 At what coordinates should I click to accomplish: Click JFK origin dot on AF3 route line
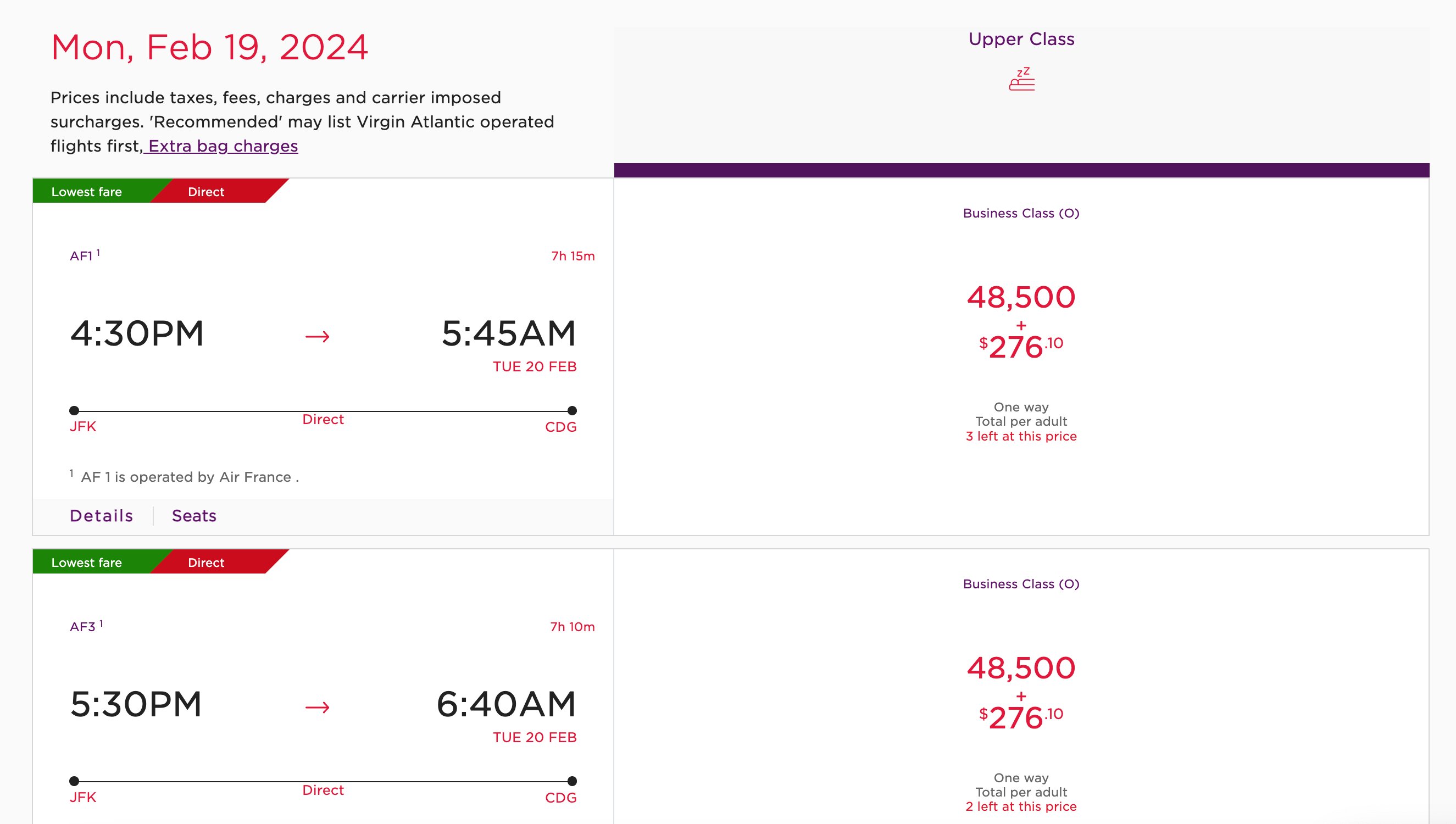click(74, 781)
